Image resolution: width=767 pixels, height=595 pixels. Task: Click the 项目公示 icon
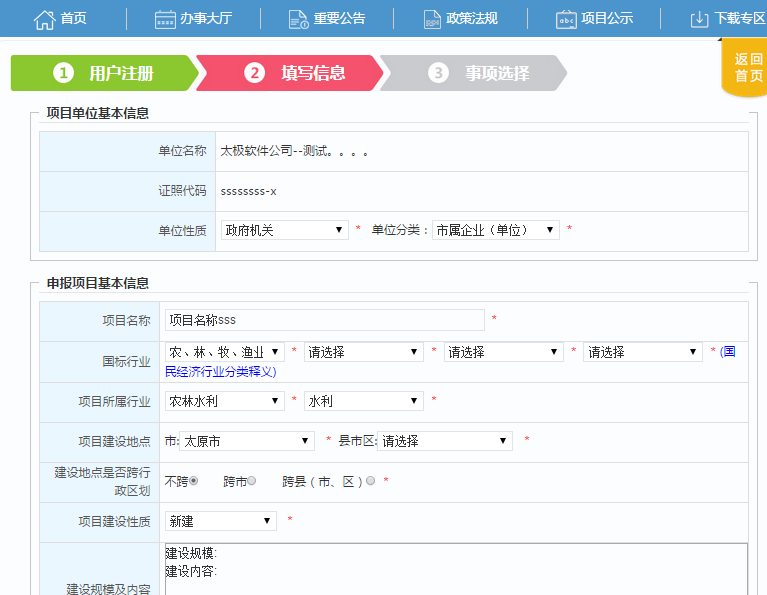[x=566, y=19]
